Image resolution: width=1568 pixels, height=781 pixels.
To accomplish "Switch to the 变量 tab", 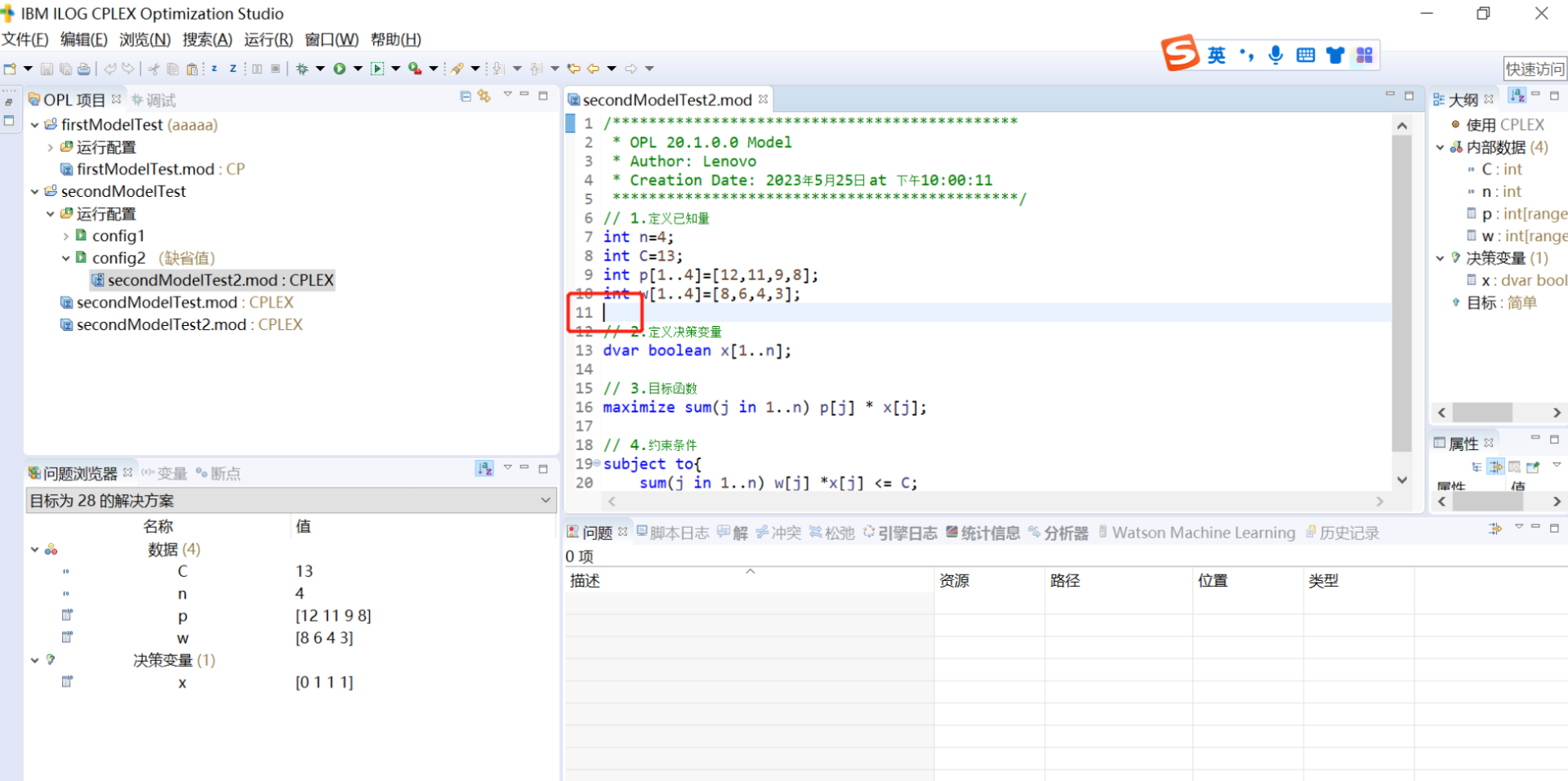I will coord(164,473).
